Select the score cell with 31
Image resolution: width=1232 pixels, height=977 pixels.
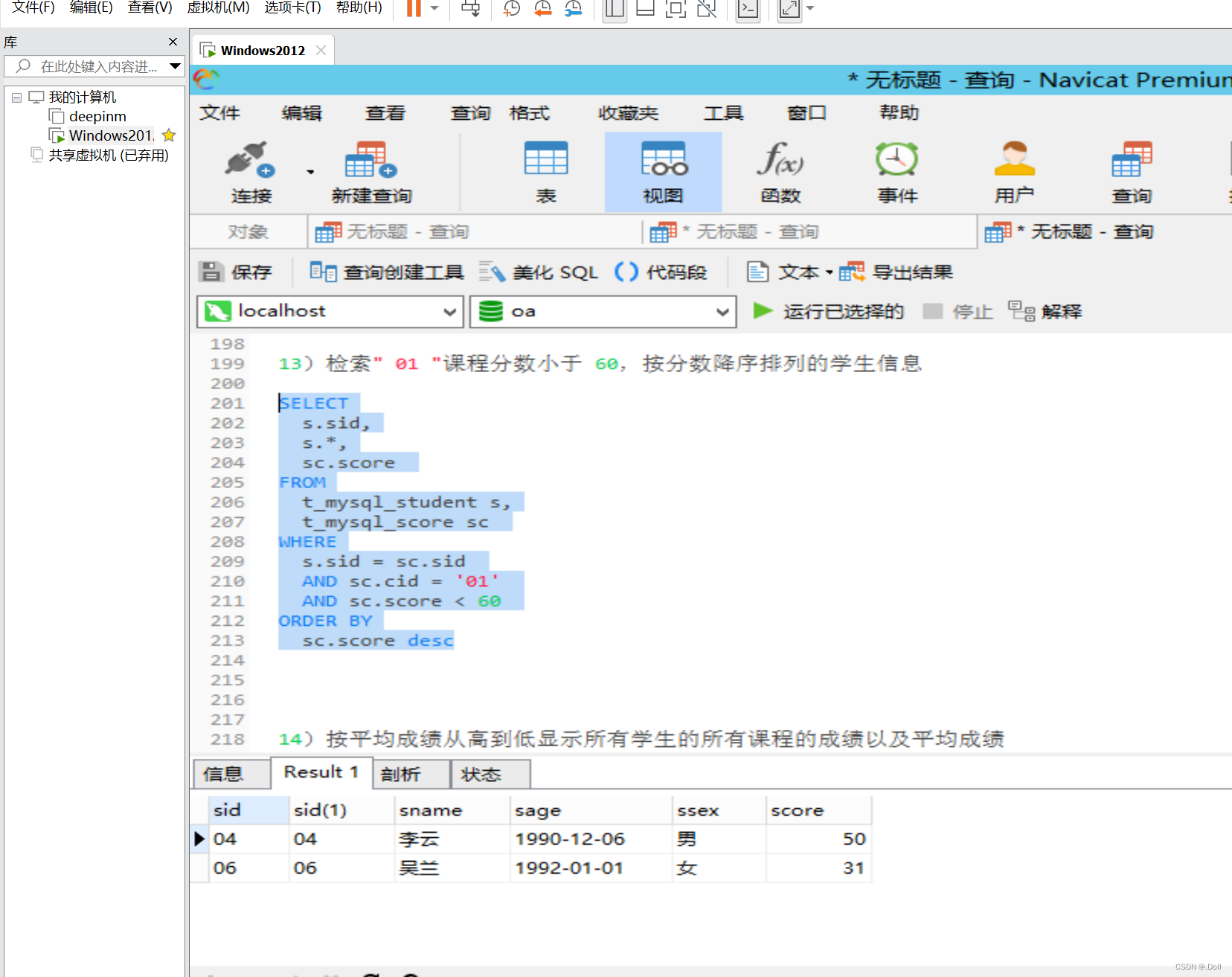click(818, 868)
